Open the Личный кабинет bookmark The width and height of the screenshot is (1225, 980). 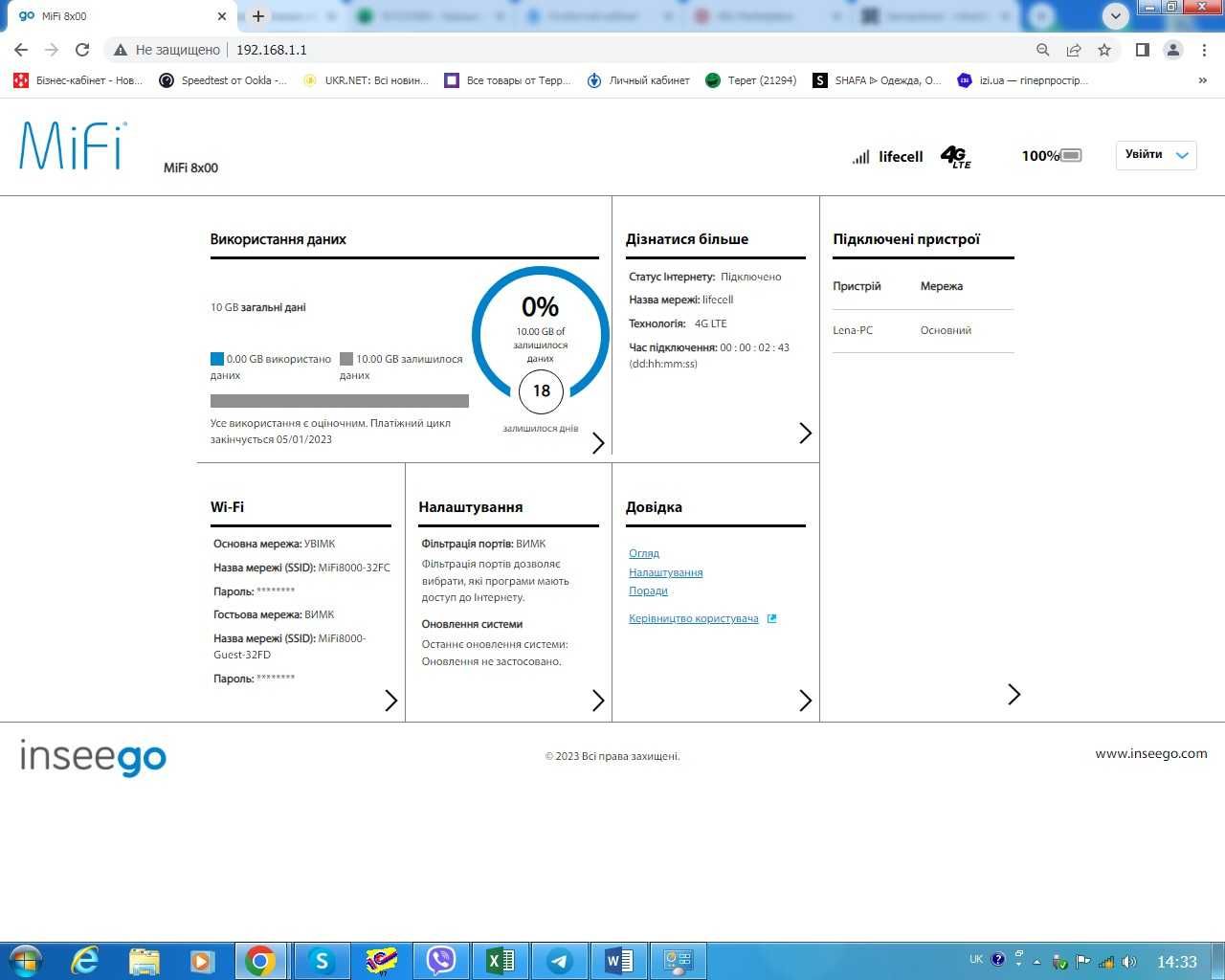(638, 80)
